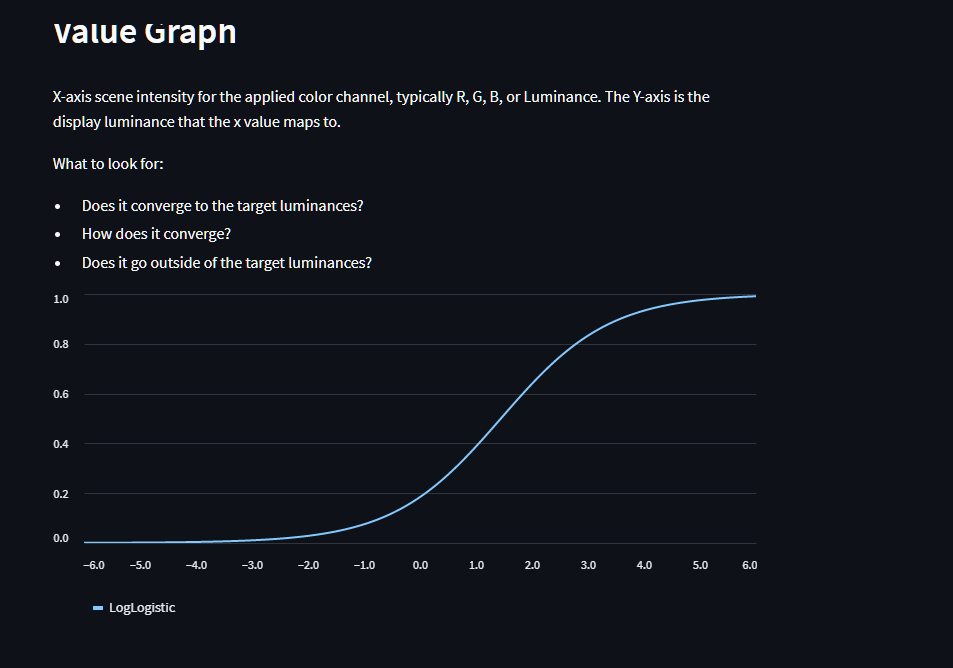The height and width of the screenshot is (668, 953).
Task: Click the Value Graph heading
Action: (x=145, y=32)
